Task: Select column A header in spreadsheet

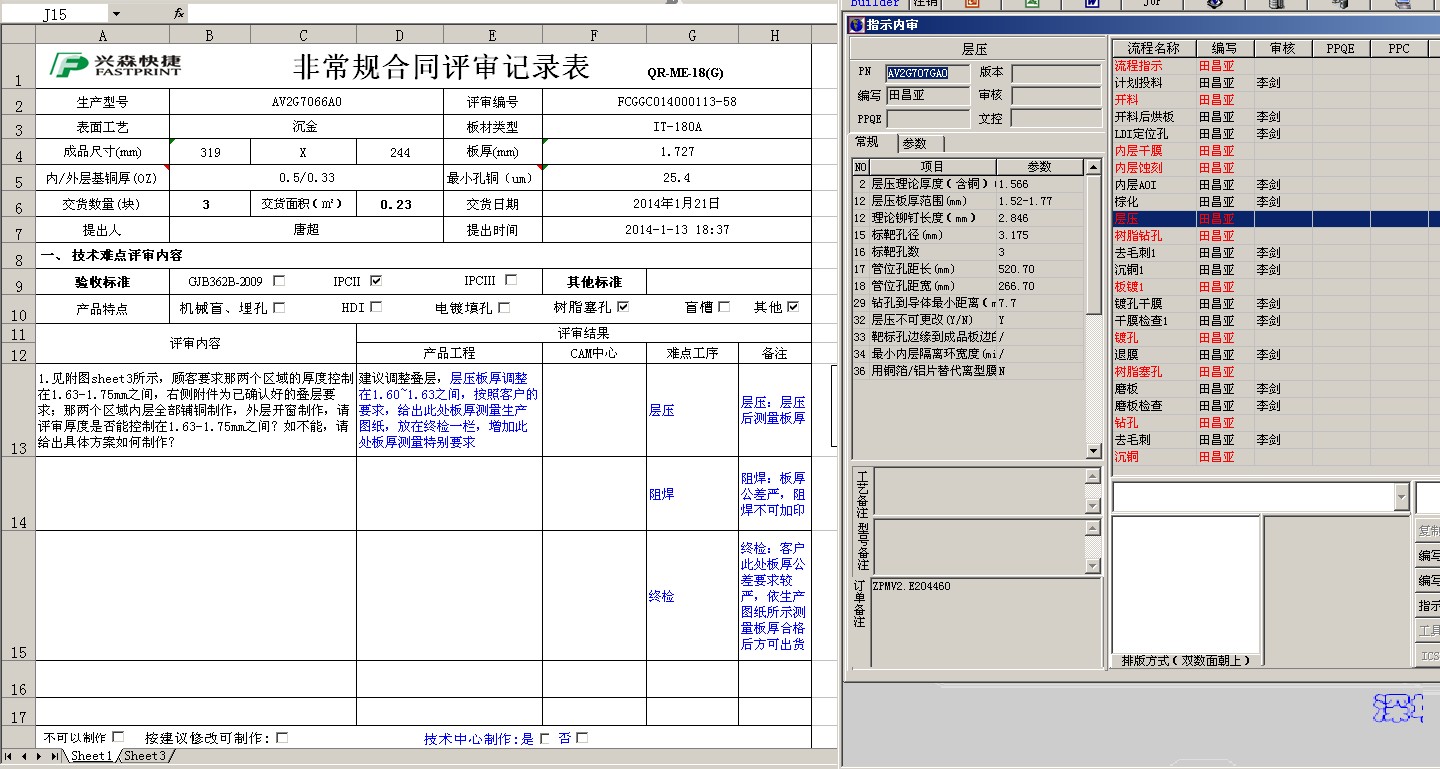Action: 103,36
